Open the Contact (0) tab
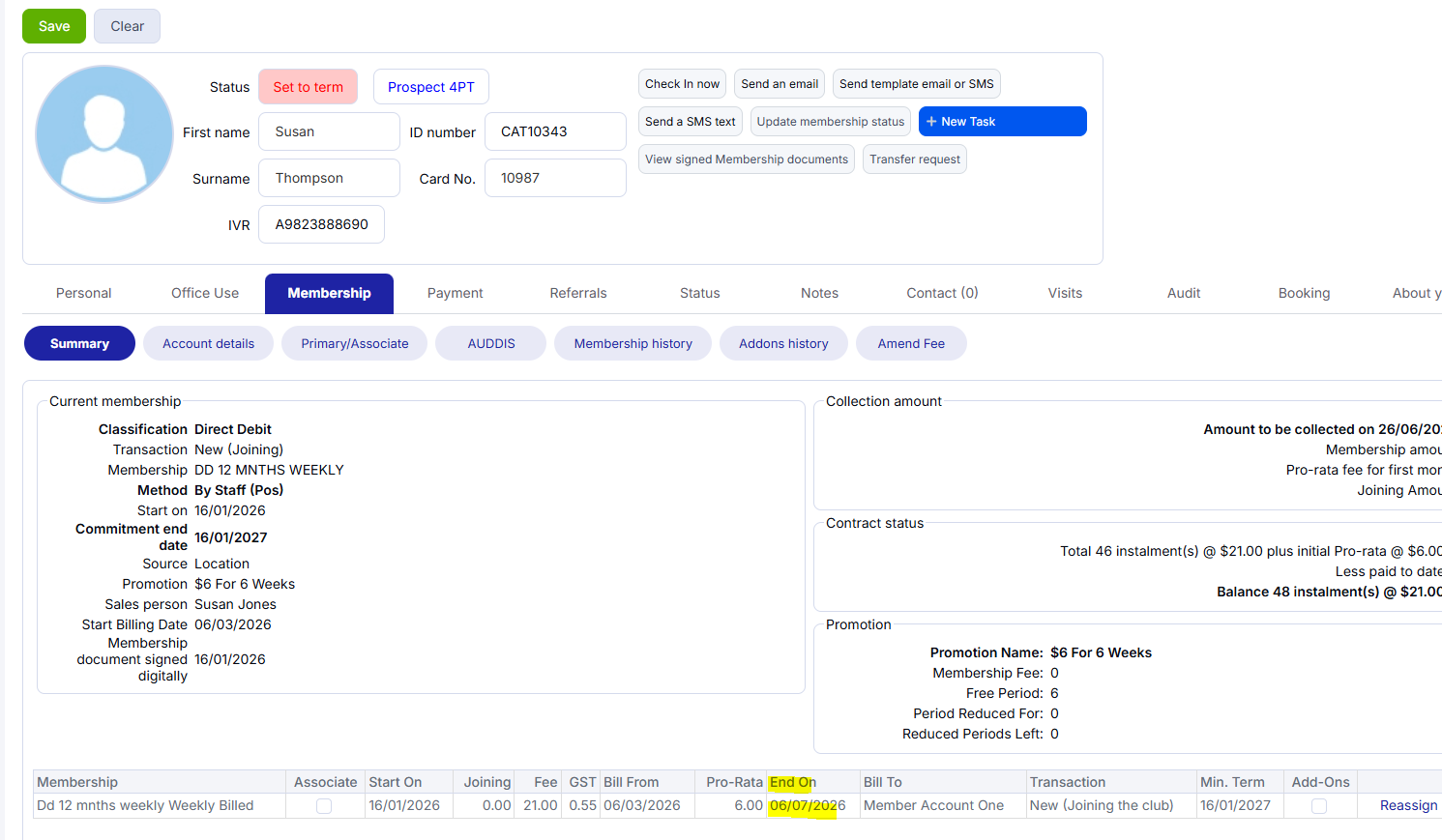The width and height of the screenshot is (1442, 840). point(943,293)
